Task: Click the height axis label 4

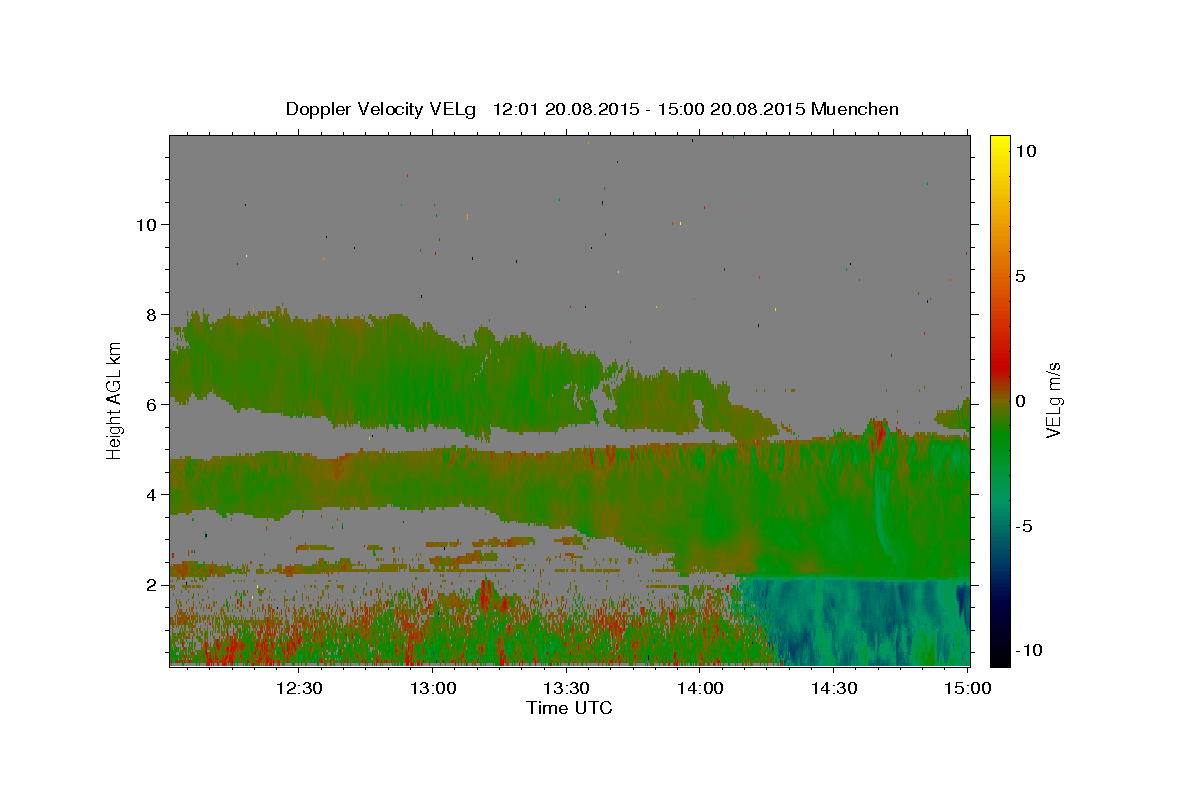Action: pos(152,494)
